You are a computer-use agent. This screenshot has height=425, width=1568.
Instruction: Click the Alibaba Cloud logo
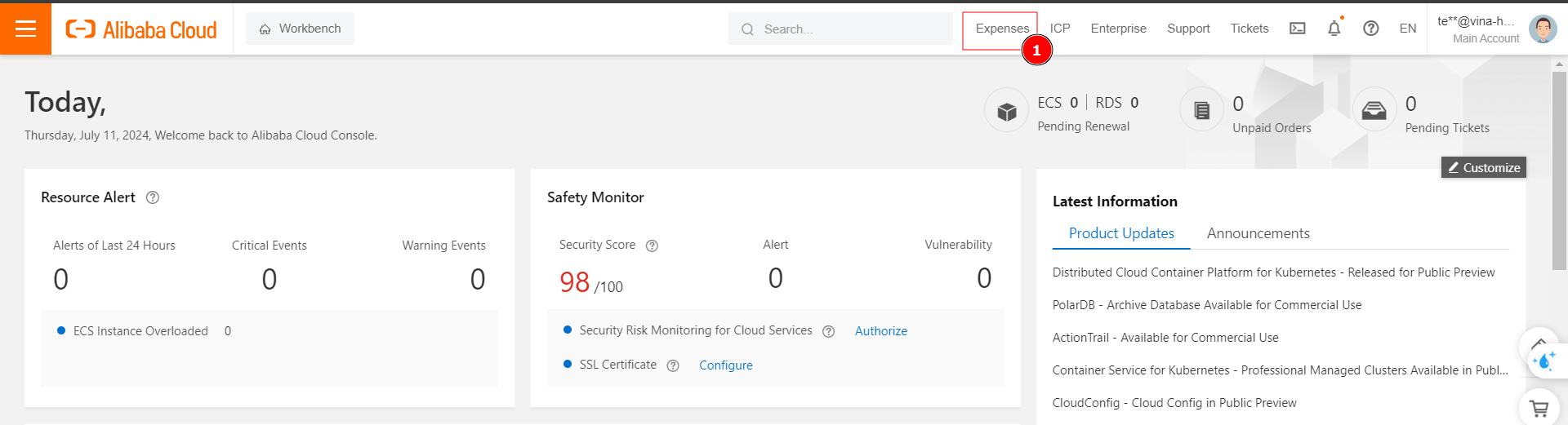click(141, 29)
